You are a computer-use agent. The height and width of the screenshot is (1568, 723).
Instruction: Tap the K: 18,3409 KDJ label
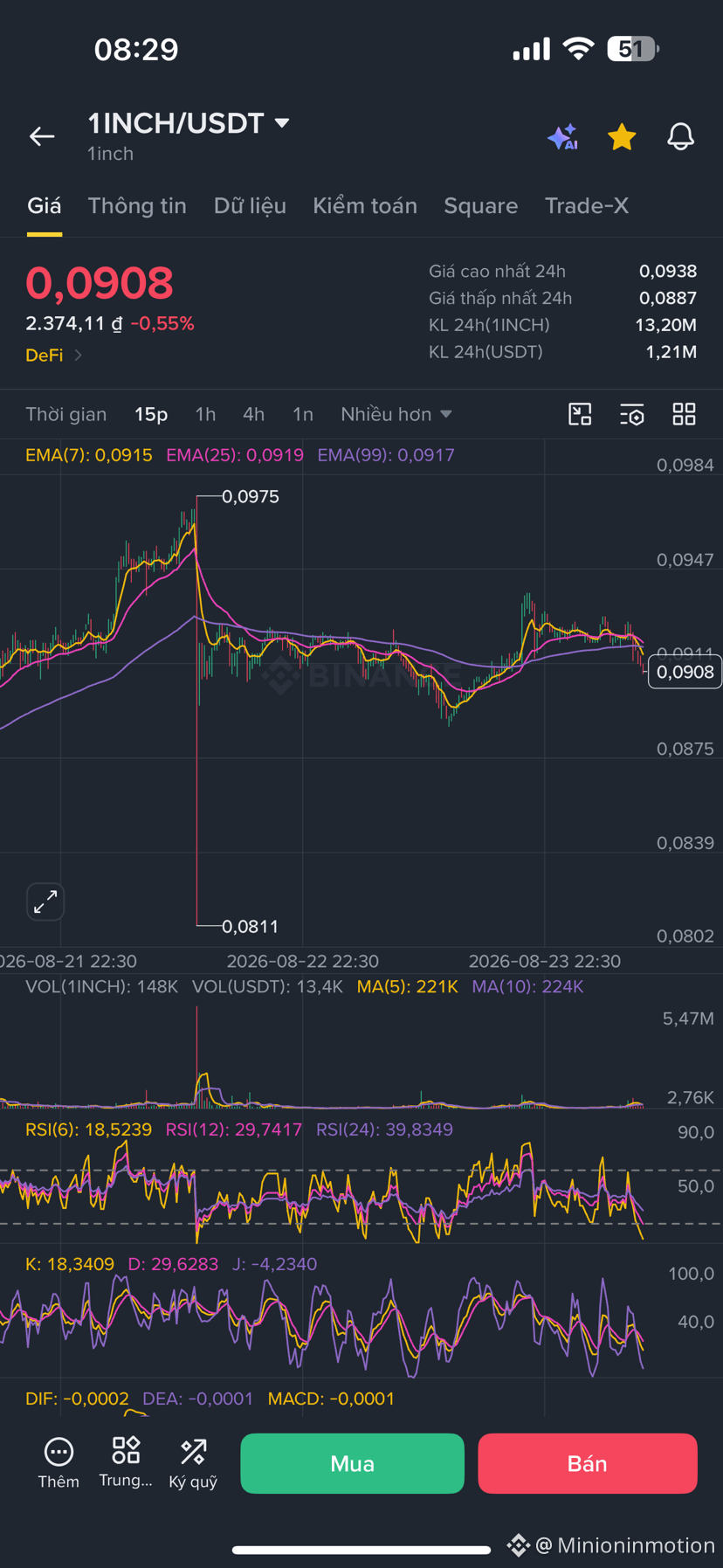(x=70, y=1264)
